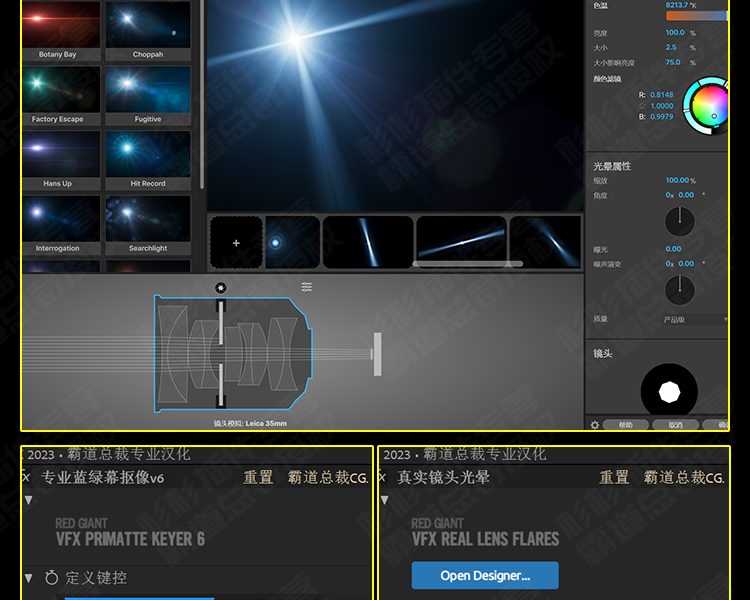The image size is (750, 600).
Task: Edit the 角度 value 0.00
Action: (x=686, y=195)
